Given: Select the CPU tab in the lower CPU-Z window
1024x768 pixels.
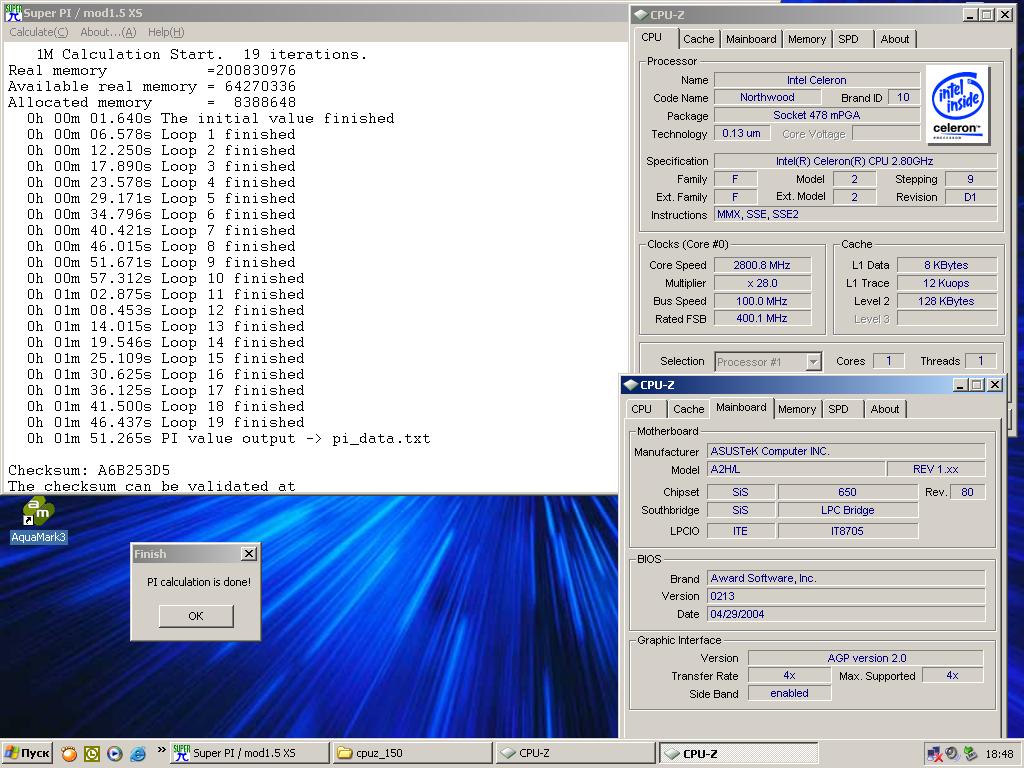Looking at the screenshot, I should tap(641, 409).
